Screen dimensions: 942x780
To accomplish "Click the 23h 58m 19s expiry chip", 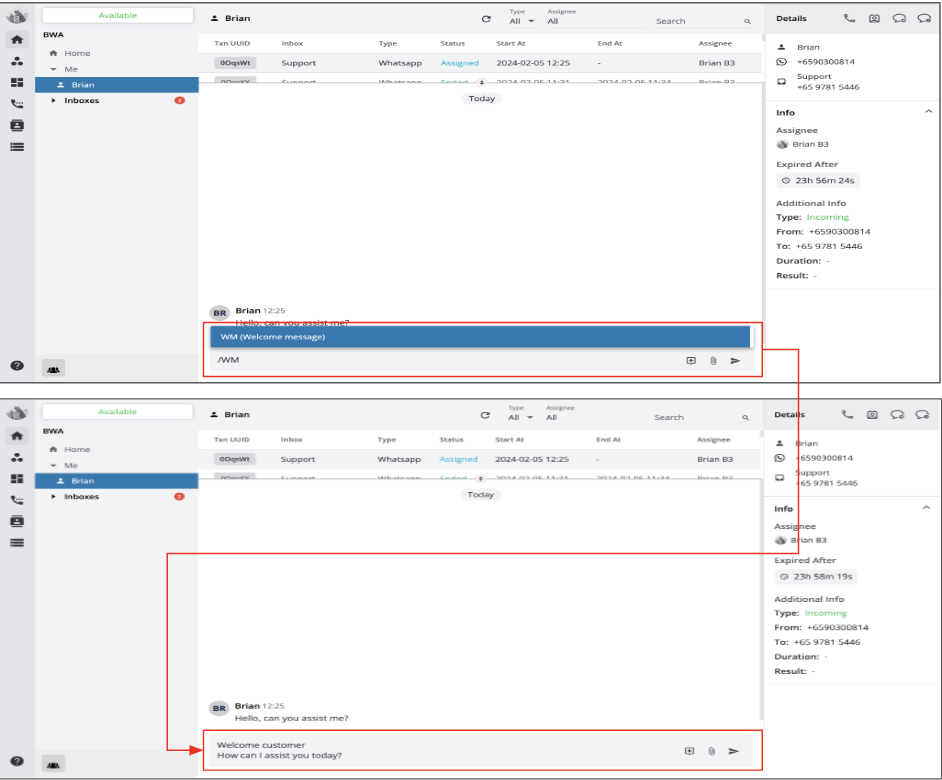I will coord(816,576).
